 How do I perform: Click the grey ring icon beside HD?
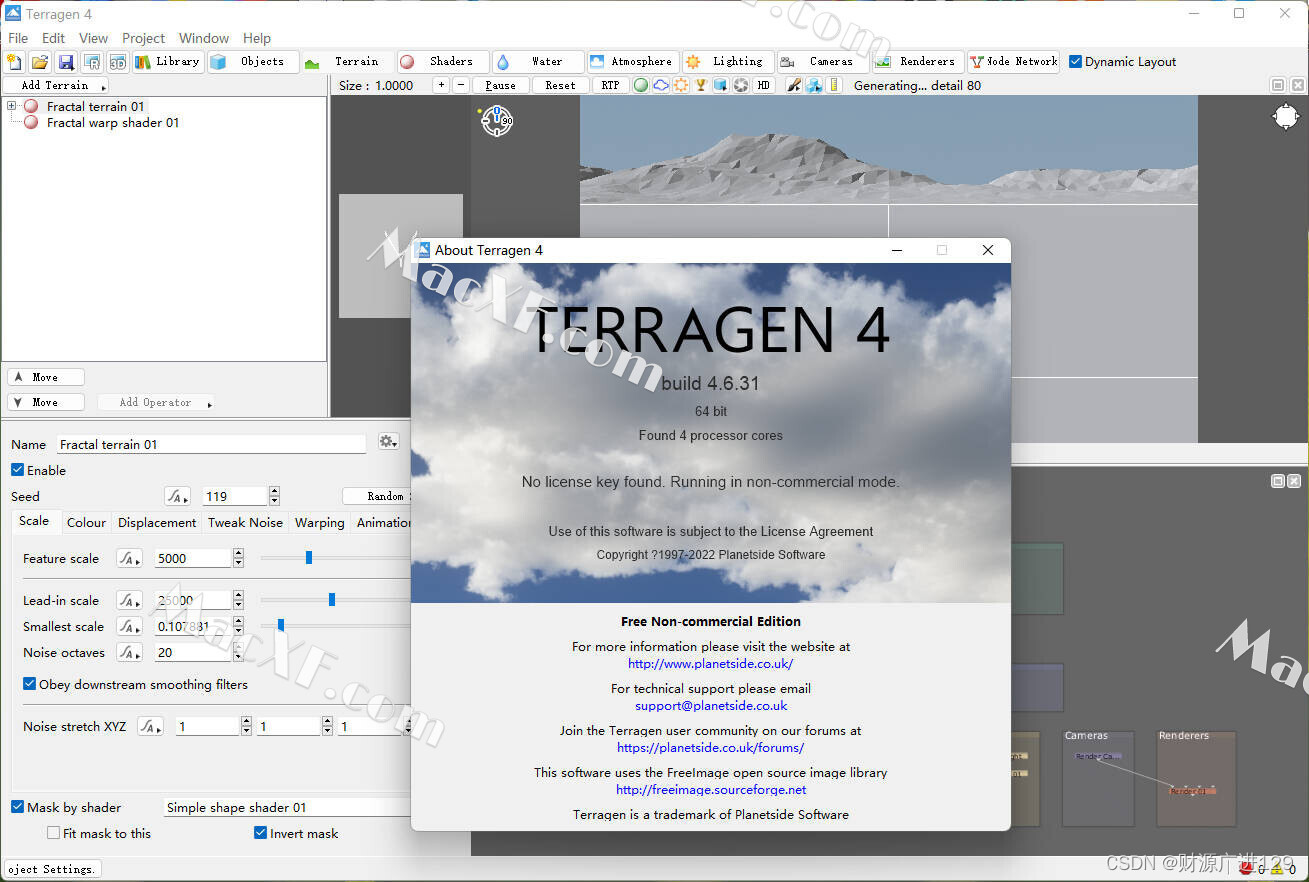[740, 85]
